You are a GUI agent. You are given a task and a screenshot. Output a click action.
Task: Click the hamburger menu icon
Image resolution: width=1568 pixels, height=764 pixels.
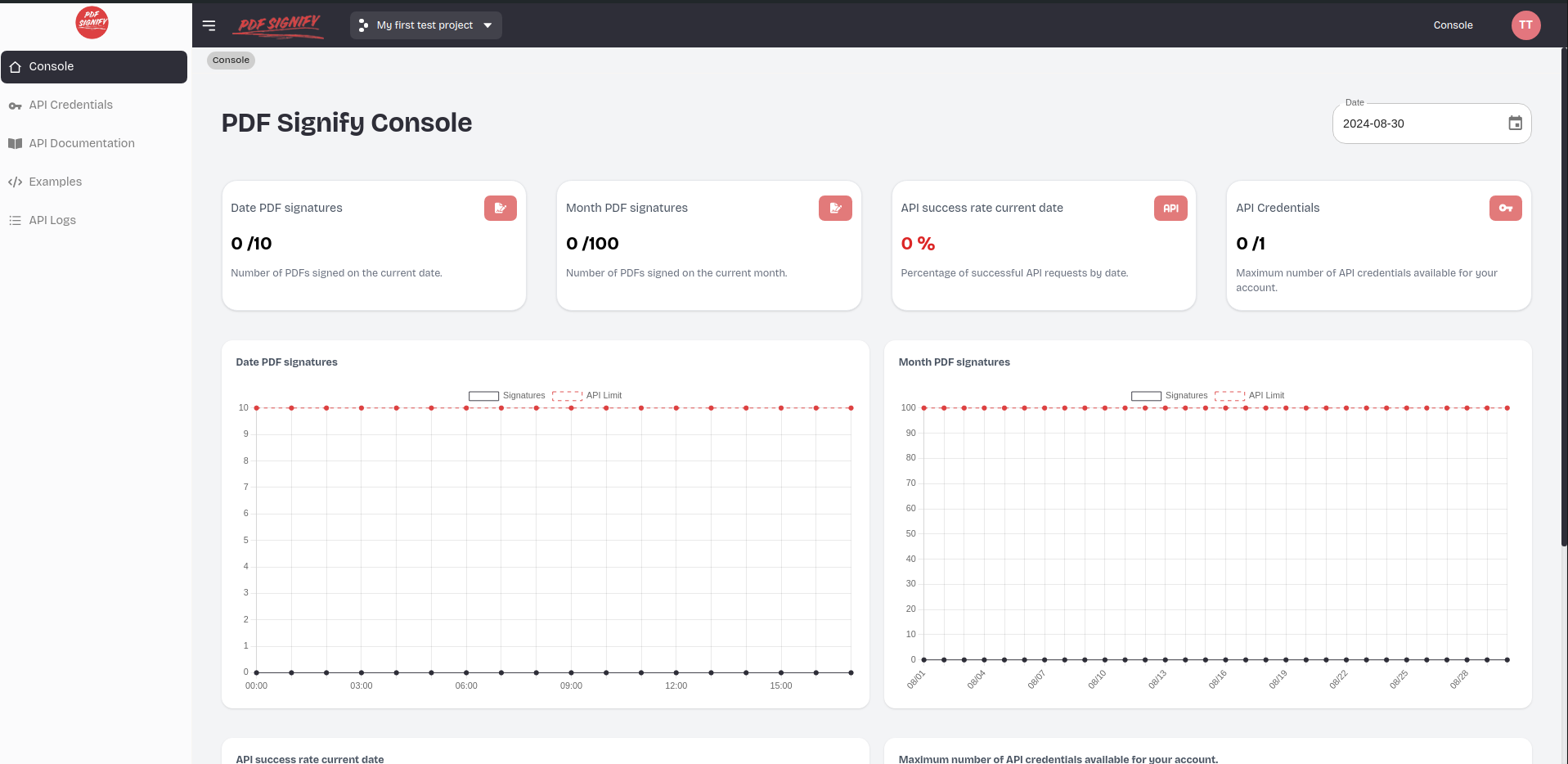coord(209,25)
